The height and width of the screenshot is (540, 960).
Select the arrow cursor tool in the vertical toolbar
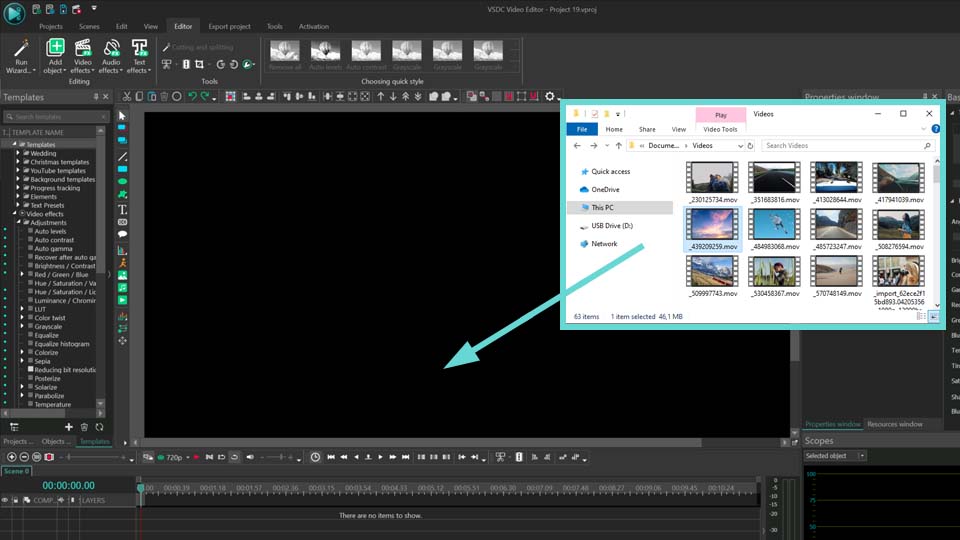[122, 116]
